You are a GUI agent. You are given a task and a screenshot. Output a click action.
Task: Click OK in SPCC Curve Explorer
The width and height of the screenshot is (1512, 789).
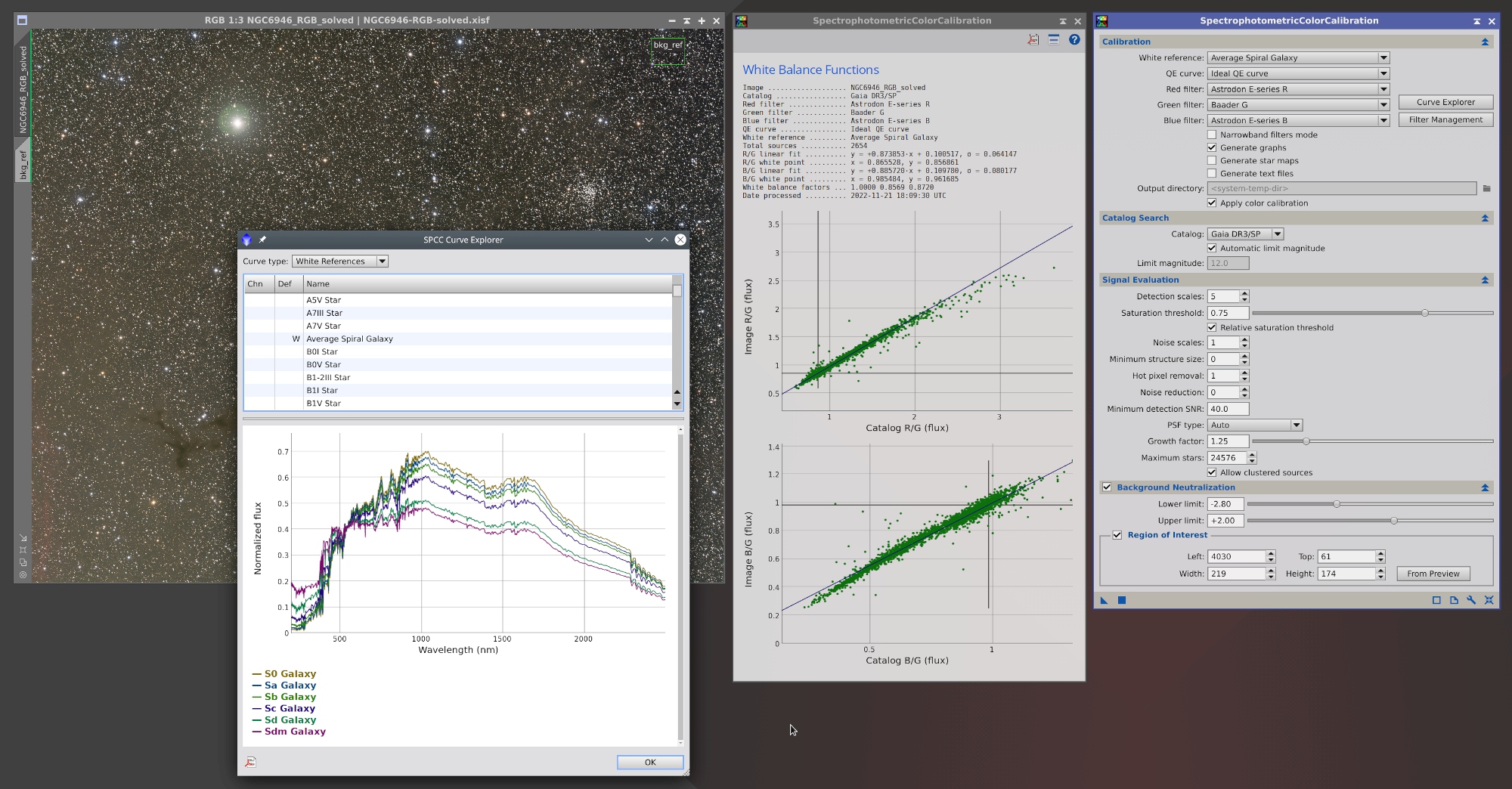650,762
